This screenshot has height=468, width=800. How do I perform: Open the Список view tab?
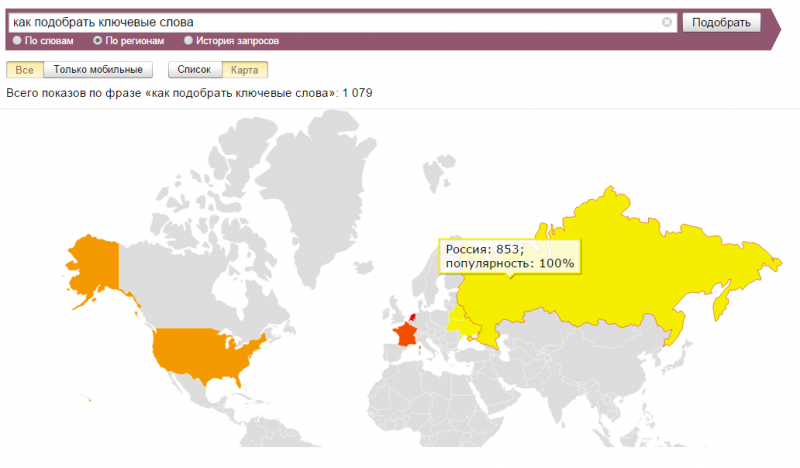194,70
